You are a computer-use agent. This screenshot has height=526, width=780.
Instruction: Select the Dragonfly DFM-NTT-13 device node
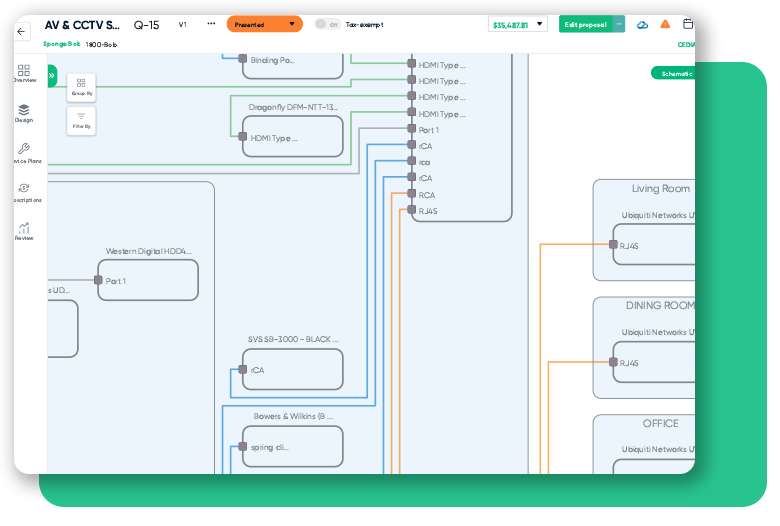(292, 136)
